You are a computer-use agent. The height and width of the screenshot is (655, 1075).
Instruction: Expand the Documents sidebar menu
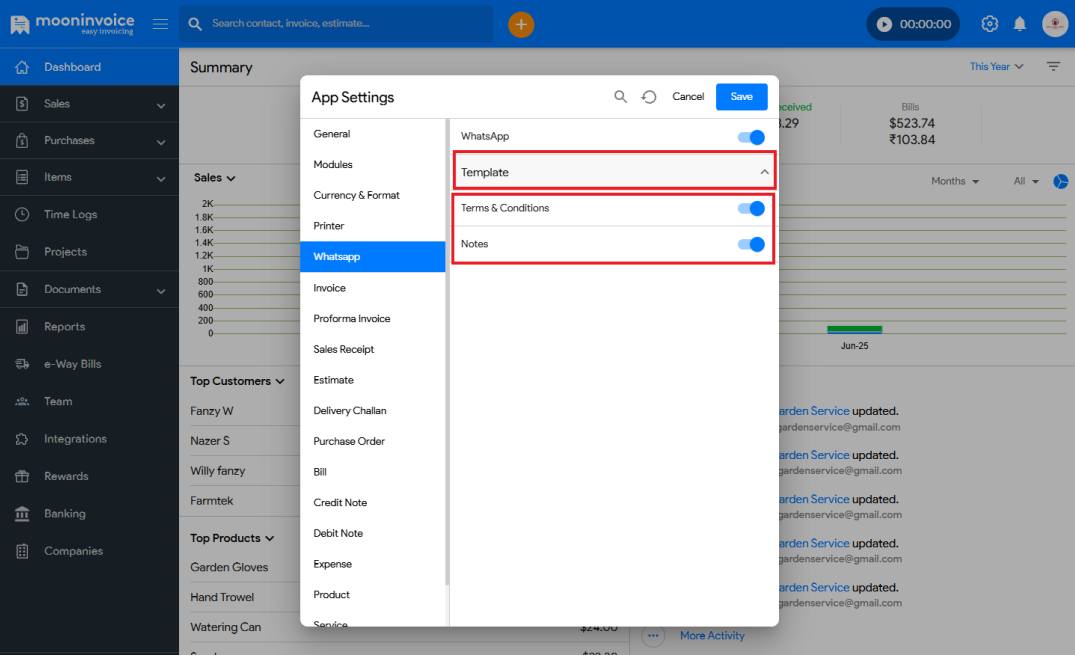160,291
